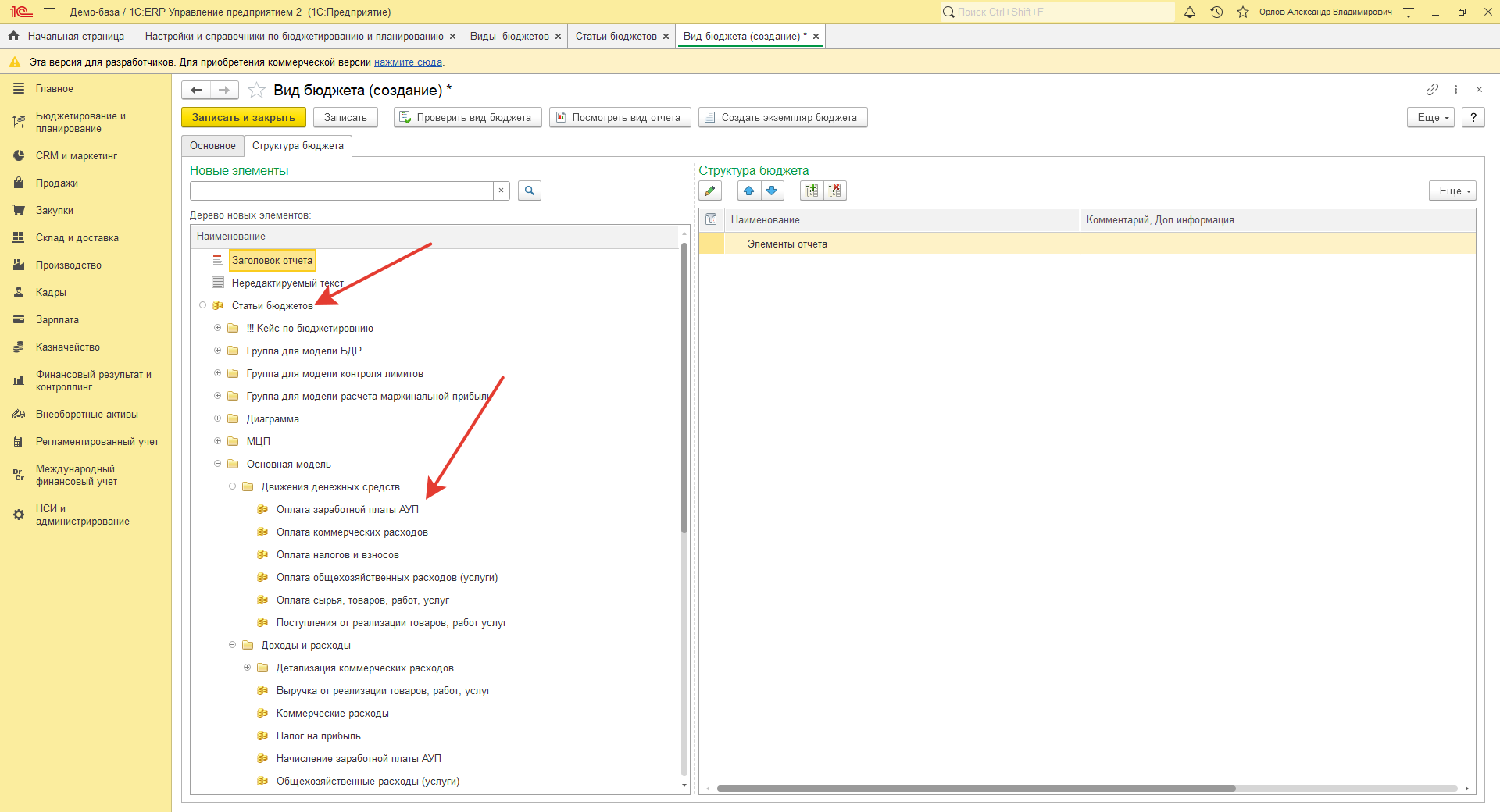Move the element up with the blue arrow
The height and width of the screenshot is (812, 1500).
(748, 191)
